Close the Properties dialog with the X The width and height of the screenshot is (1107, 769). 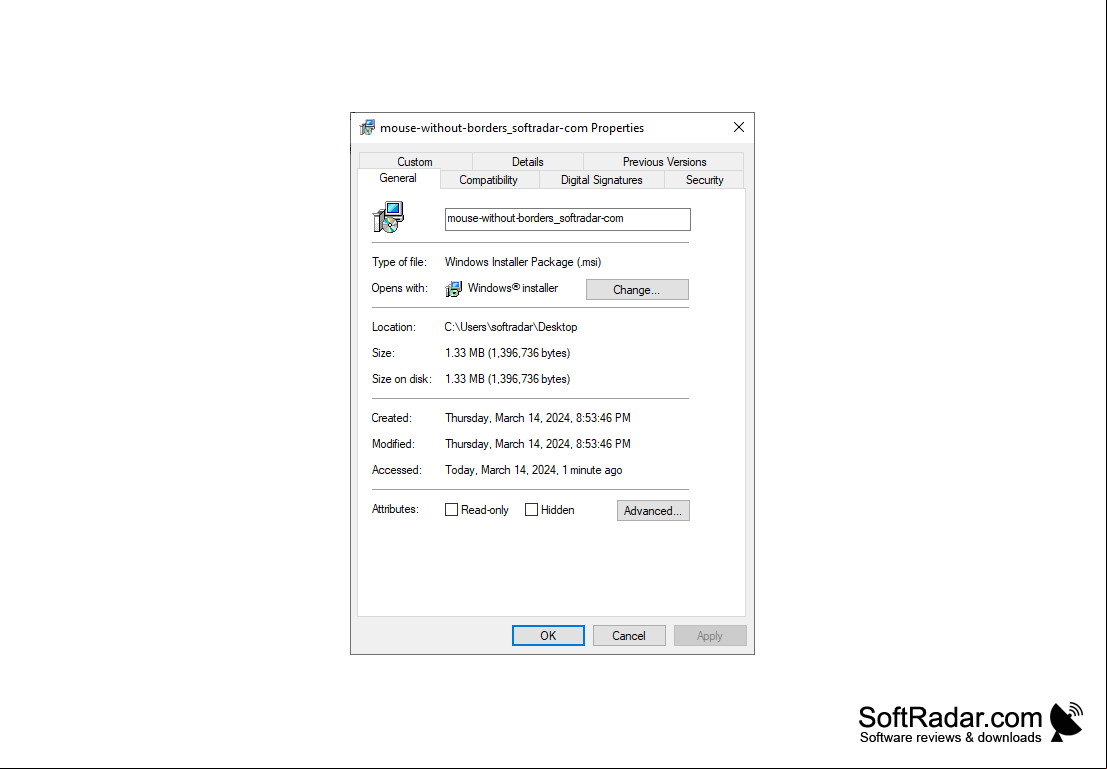coord(738,127)
